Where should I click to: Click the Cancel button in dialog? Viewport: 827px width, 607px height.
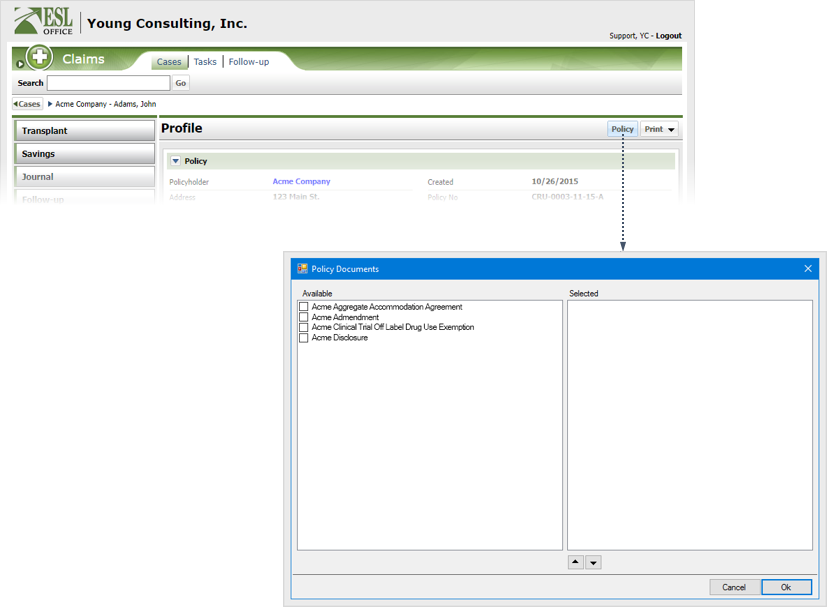click(734, 587)
